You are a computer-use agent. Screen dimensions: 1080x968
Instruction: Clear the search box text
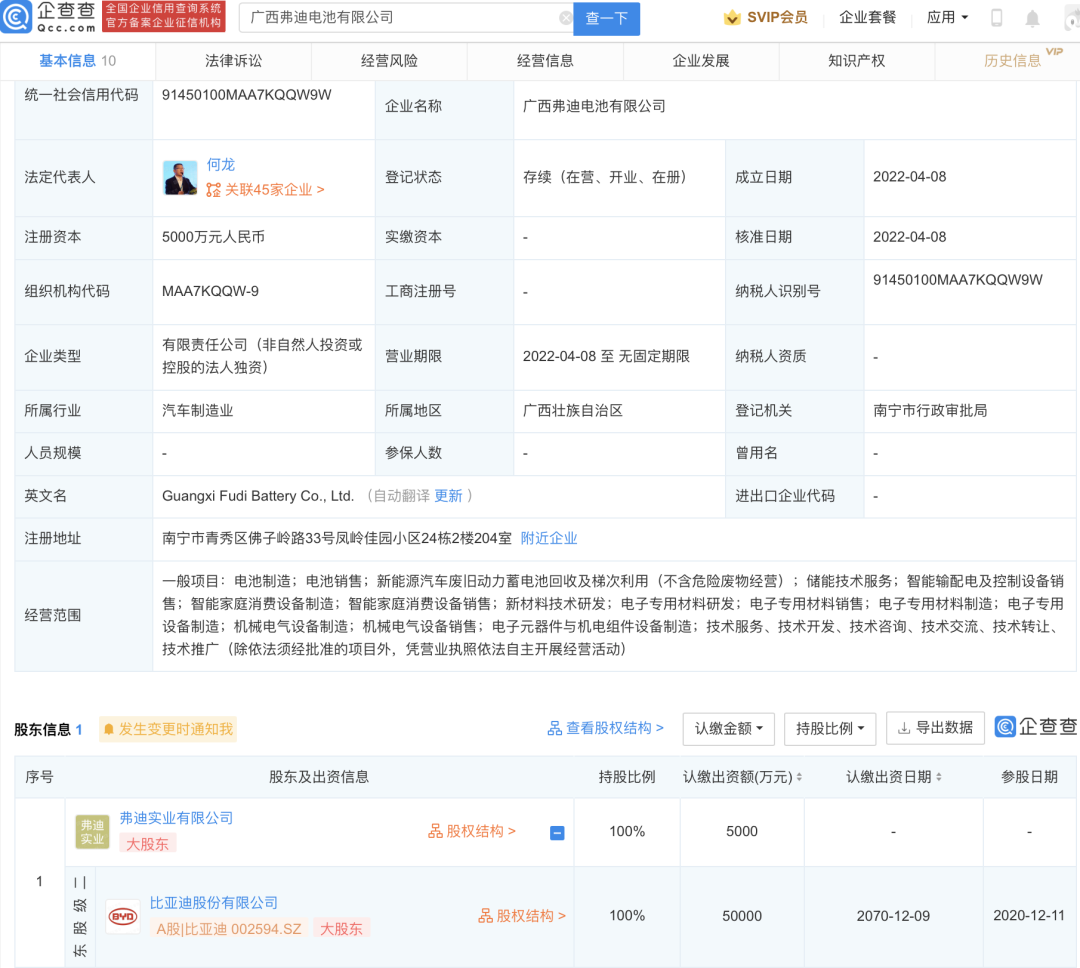565,18
